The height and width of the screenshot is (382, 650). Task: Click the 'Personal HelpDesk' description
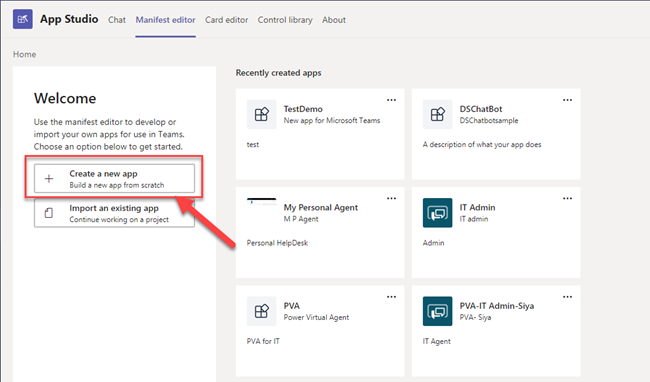coord(277,243)
